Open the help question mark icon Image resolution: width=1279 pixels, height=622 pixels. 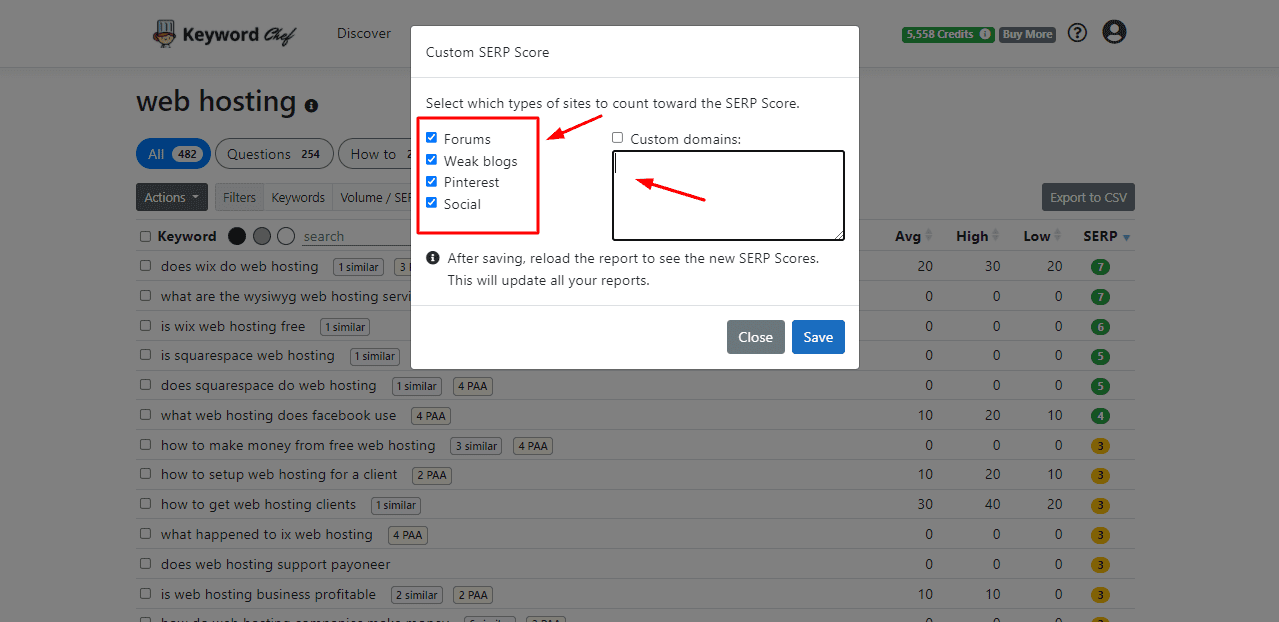1077,33
